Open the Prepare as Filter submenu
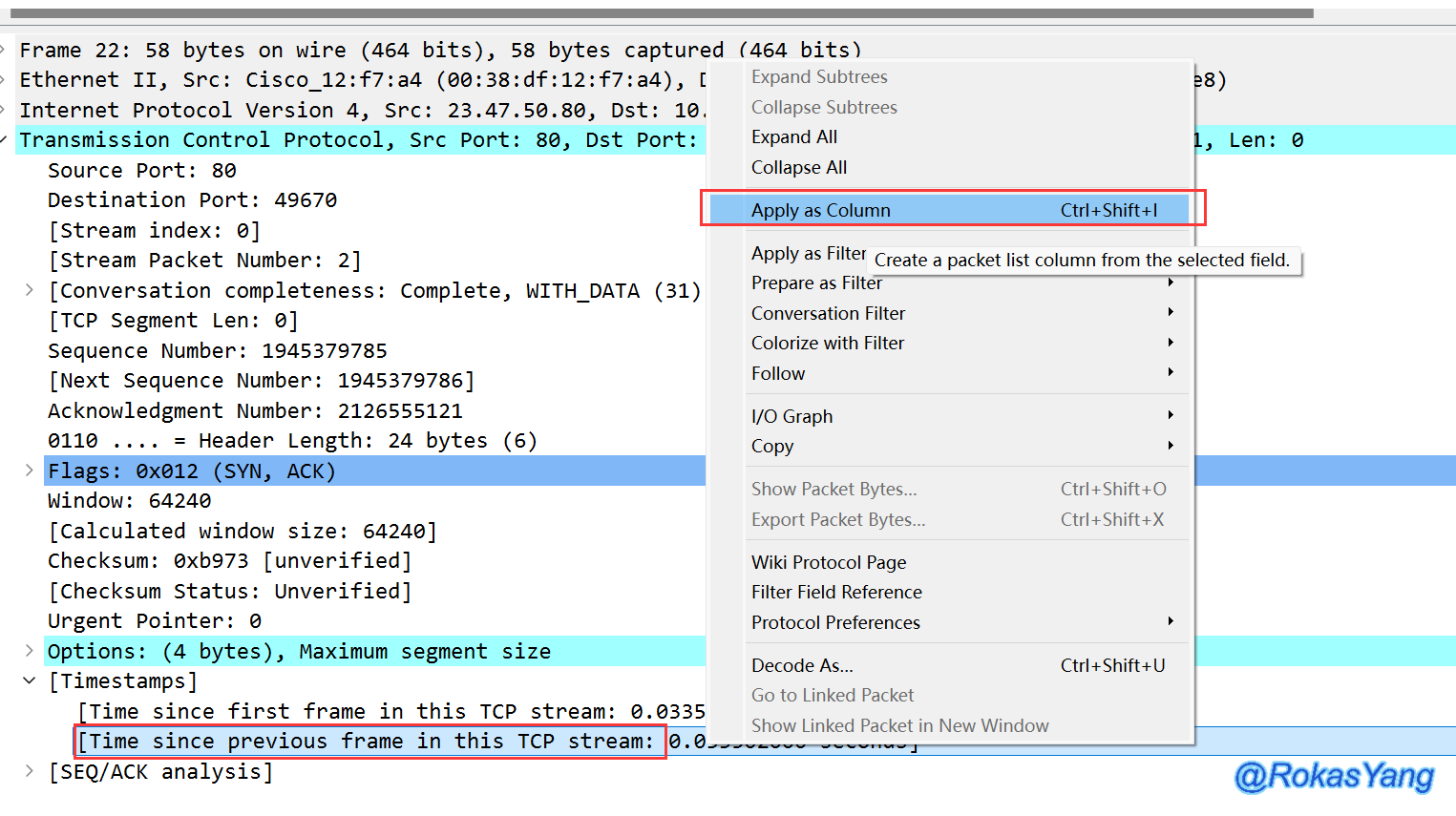Screen dimensions: 1456x816 [x=816, y=283]
